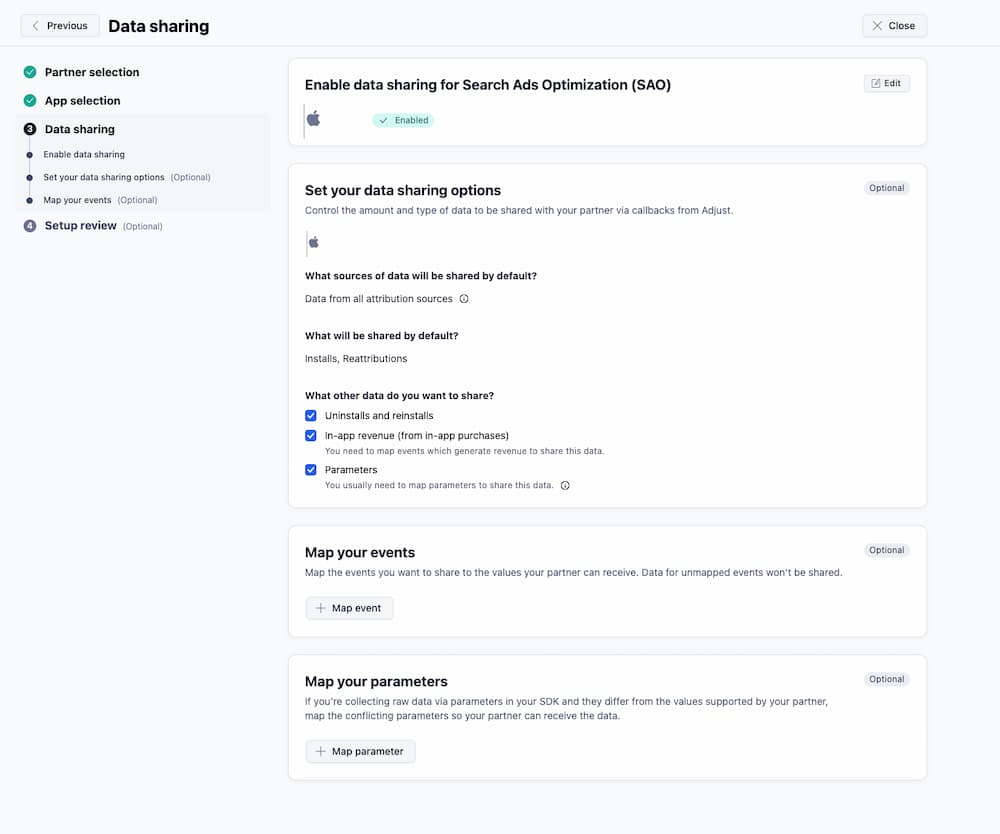Click the plus icon on the Map event button

319,607
